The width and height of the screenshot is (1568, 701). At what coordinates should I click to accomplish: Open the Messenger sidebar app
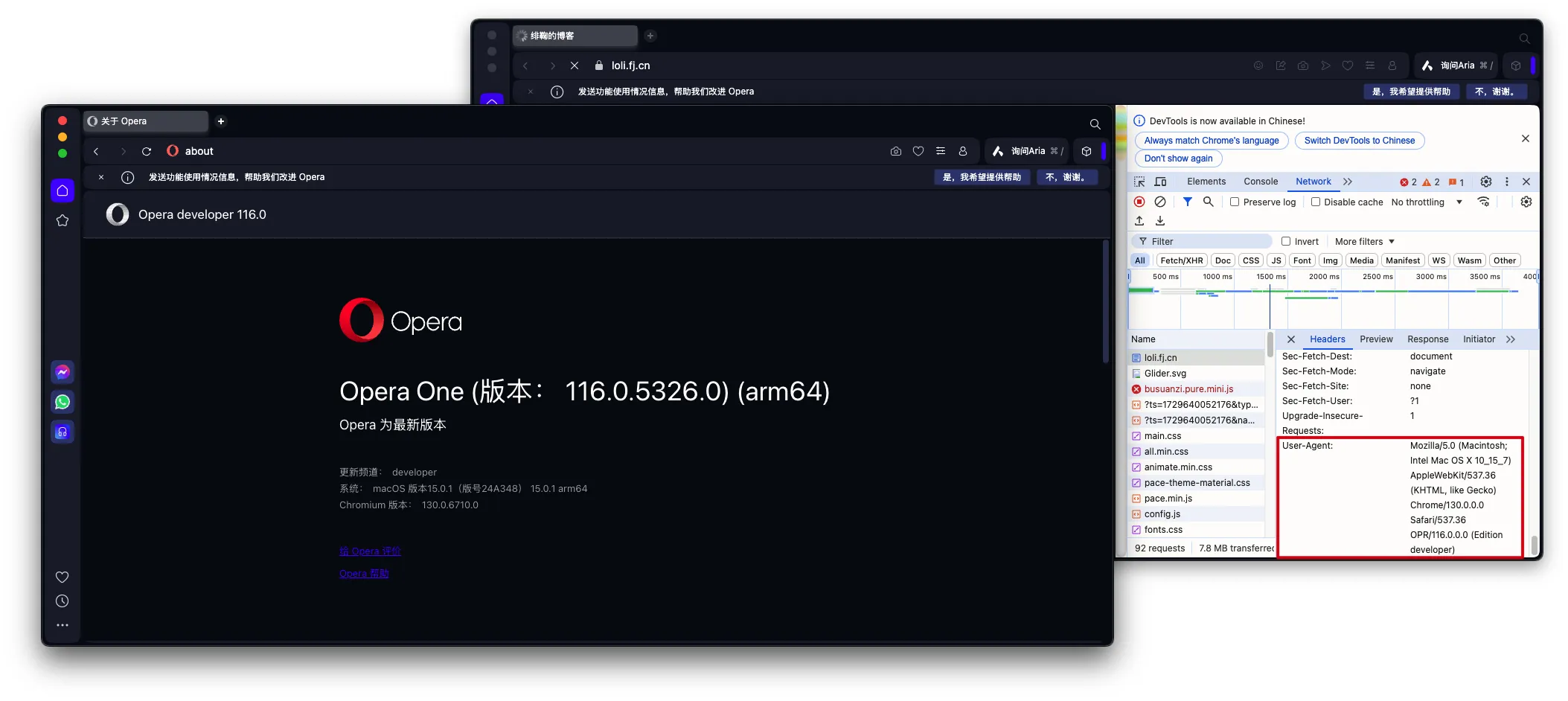pos(63,372)
